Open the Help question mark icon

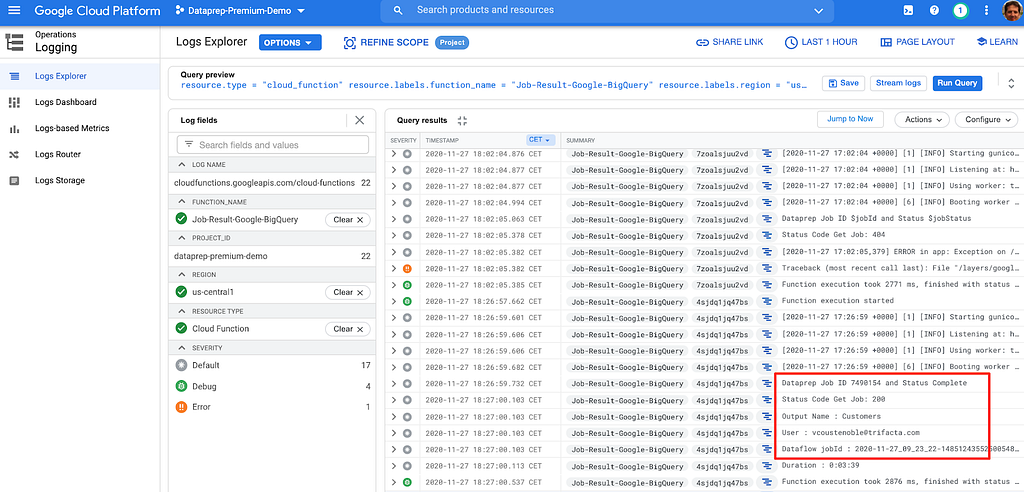click(x=935, y=10)
